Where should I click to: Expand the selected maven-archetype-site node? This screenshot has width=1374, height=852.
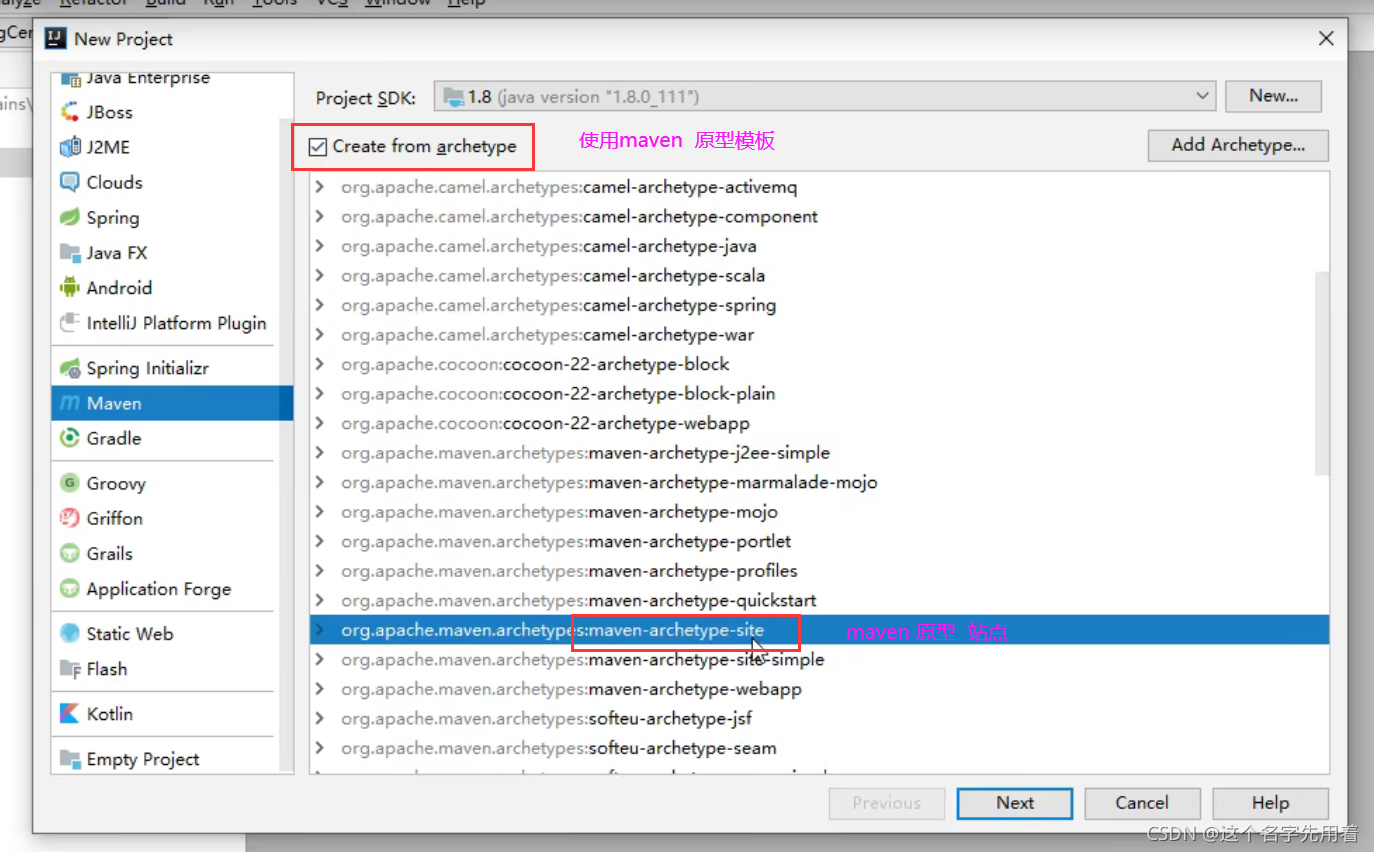point(320,630)
